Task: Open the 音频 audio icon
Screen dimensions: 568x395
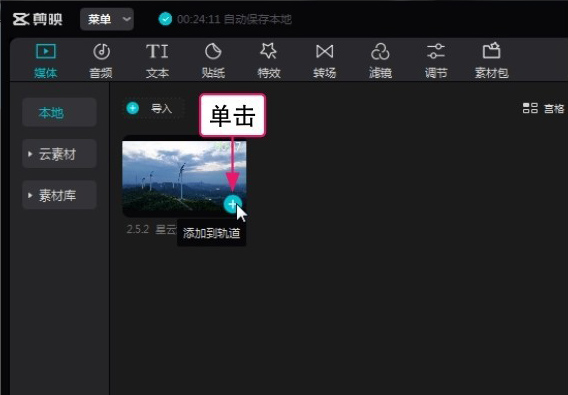Action: click(x=101, y=52)
